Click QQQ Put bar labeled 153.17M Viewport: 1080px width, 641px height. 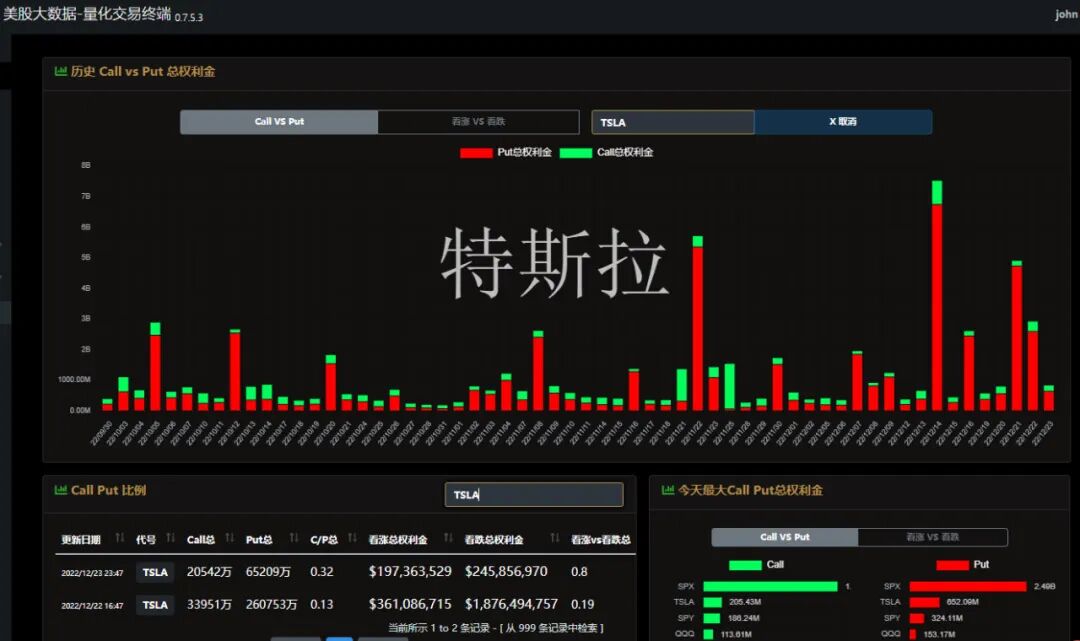913,634
